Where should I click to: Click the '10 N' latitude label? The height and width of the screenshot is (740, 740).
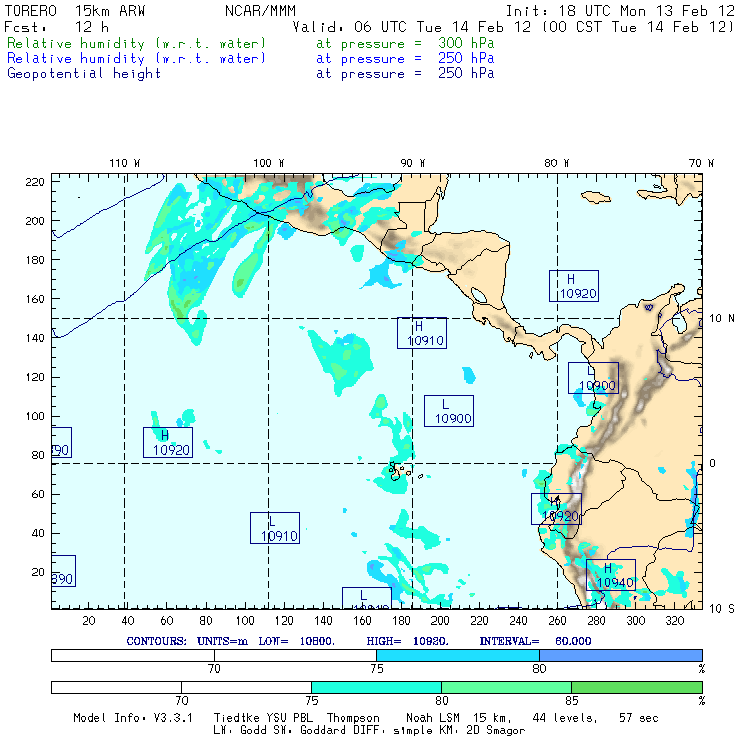[x=722, y=319]
